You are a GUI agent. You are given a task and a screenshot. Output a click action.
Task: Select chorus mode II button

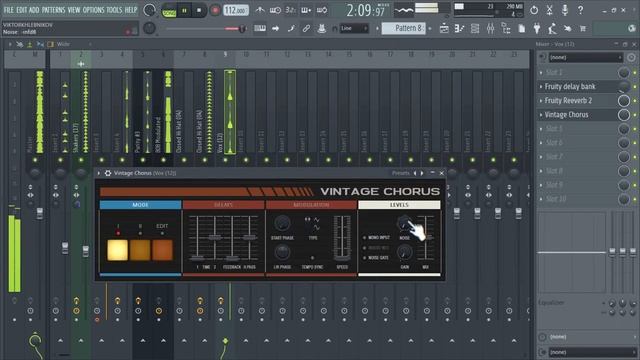[140, 250]
